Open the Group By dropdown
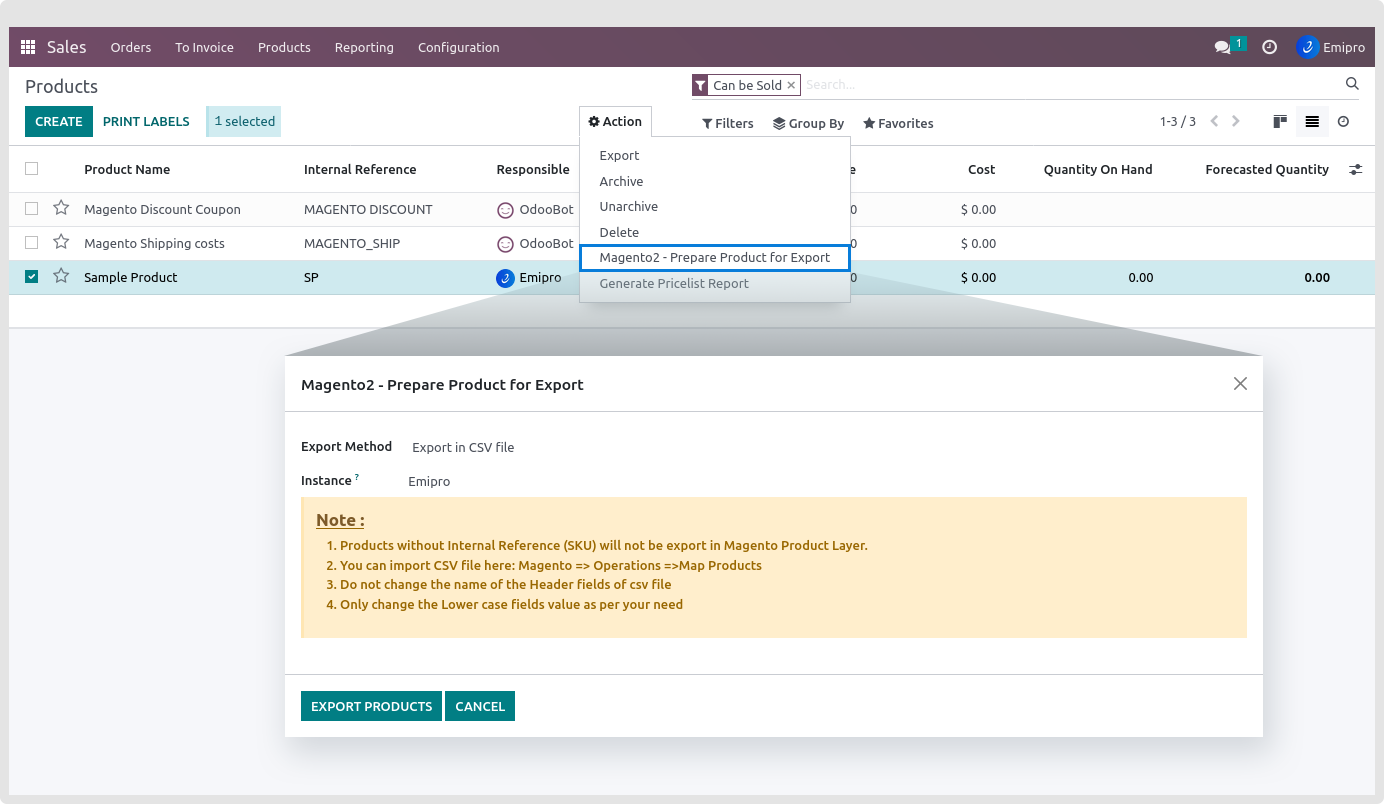1384x804 pixels. click(808, 123)
